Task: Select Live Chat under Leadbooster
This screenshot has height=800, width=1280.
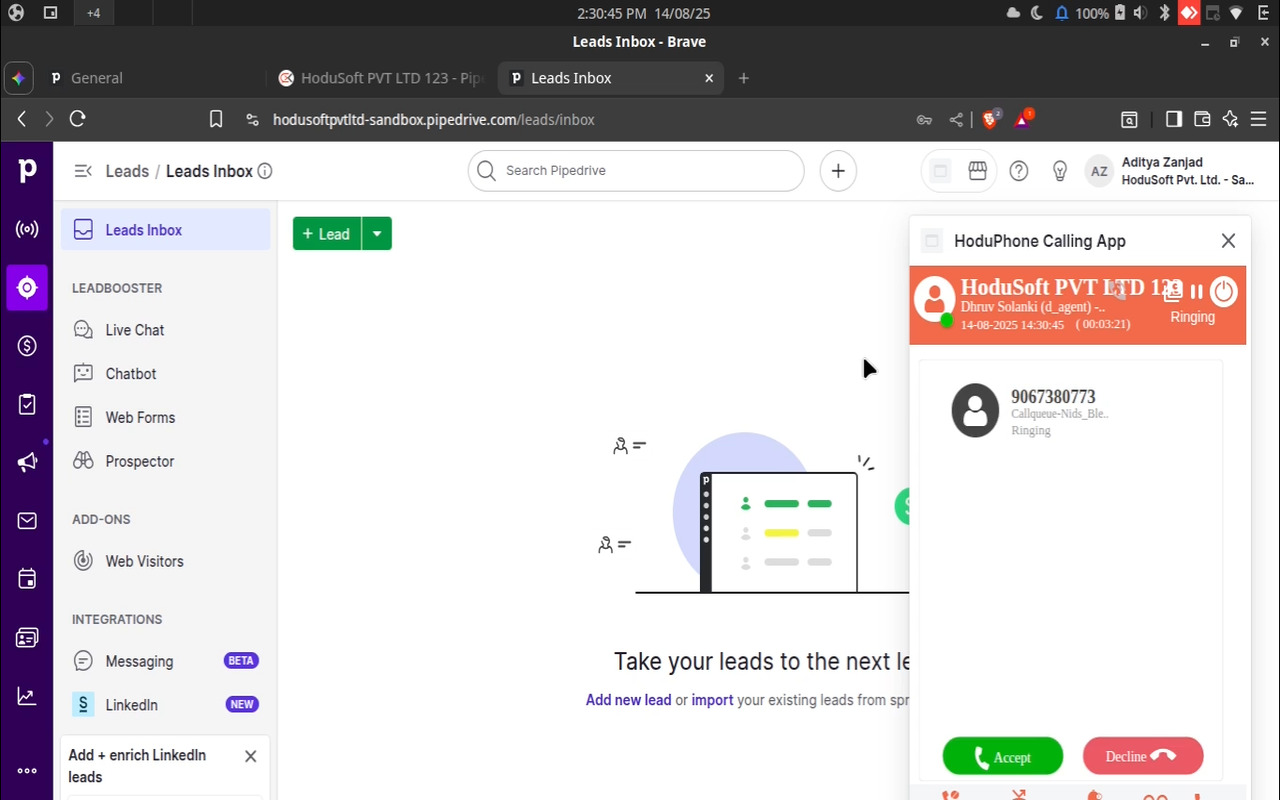Action: click(x=134, y=330)
